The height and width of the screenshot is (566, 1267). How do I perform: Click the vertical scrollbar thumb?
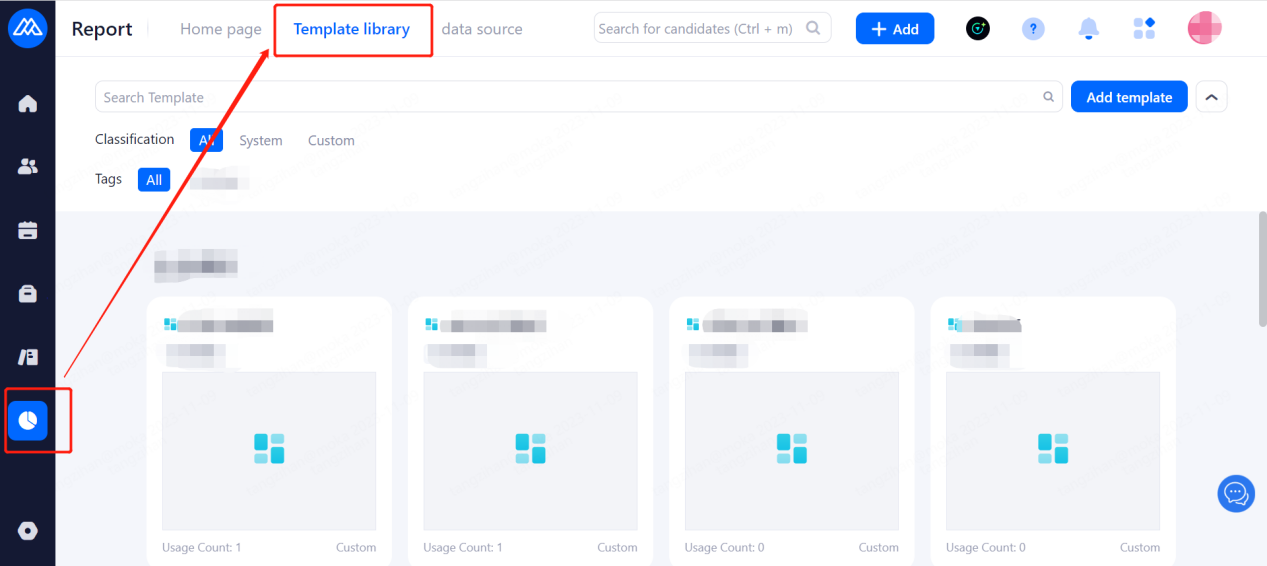coord(1262,267)
